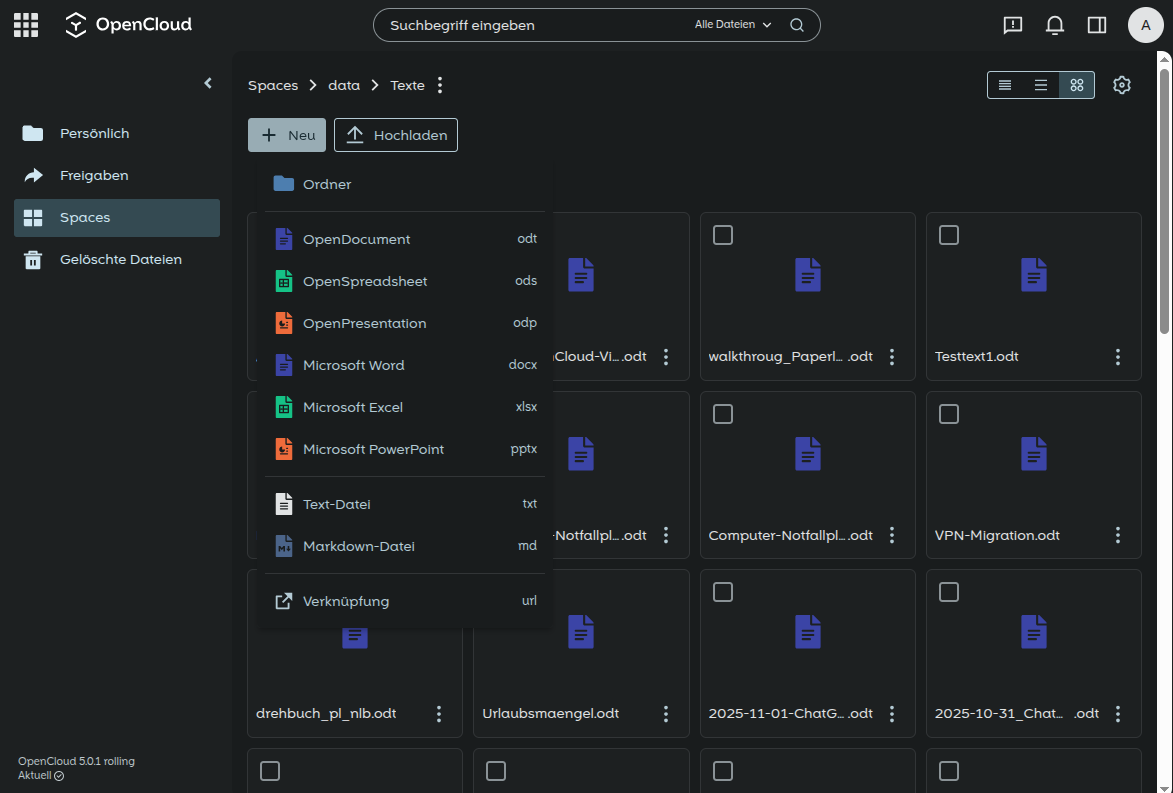Go to Freigaben in sidebar
This screenshot has height=793, width=1173.
[x=117, y=175]
